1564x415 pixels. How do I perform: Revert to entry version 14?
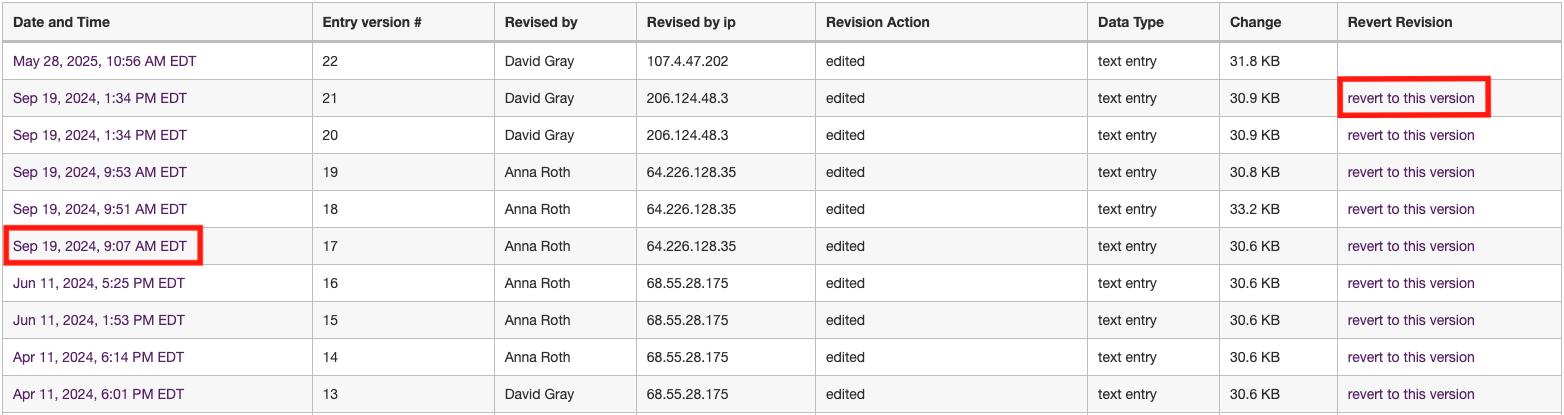1411,357
